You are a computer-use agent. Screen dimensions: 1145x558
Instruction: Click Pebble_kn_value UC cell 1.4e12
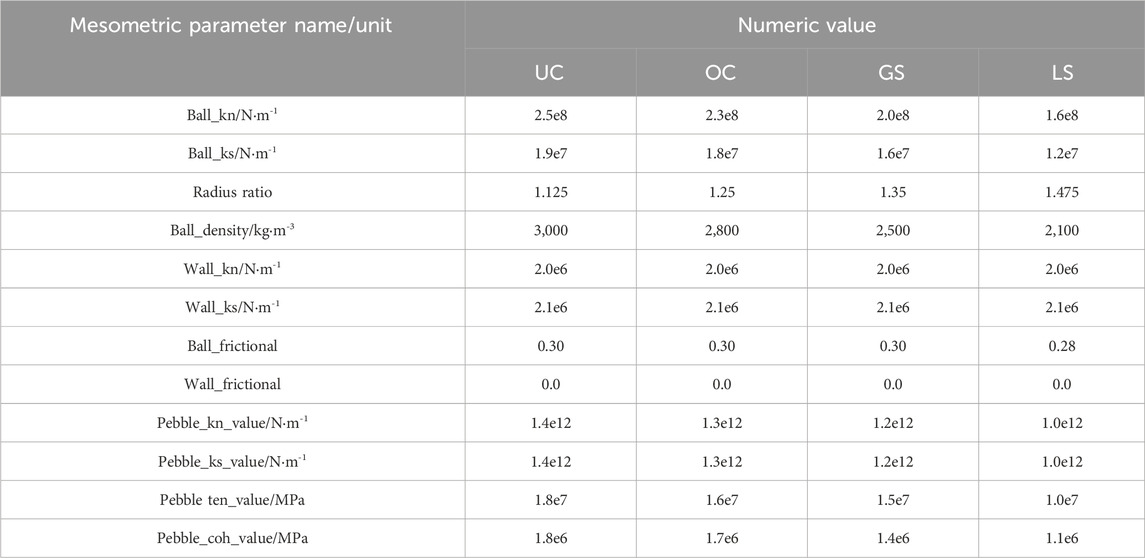click(x=550, y=422)
